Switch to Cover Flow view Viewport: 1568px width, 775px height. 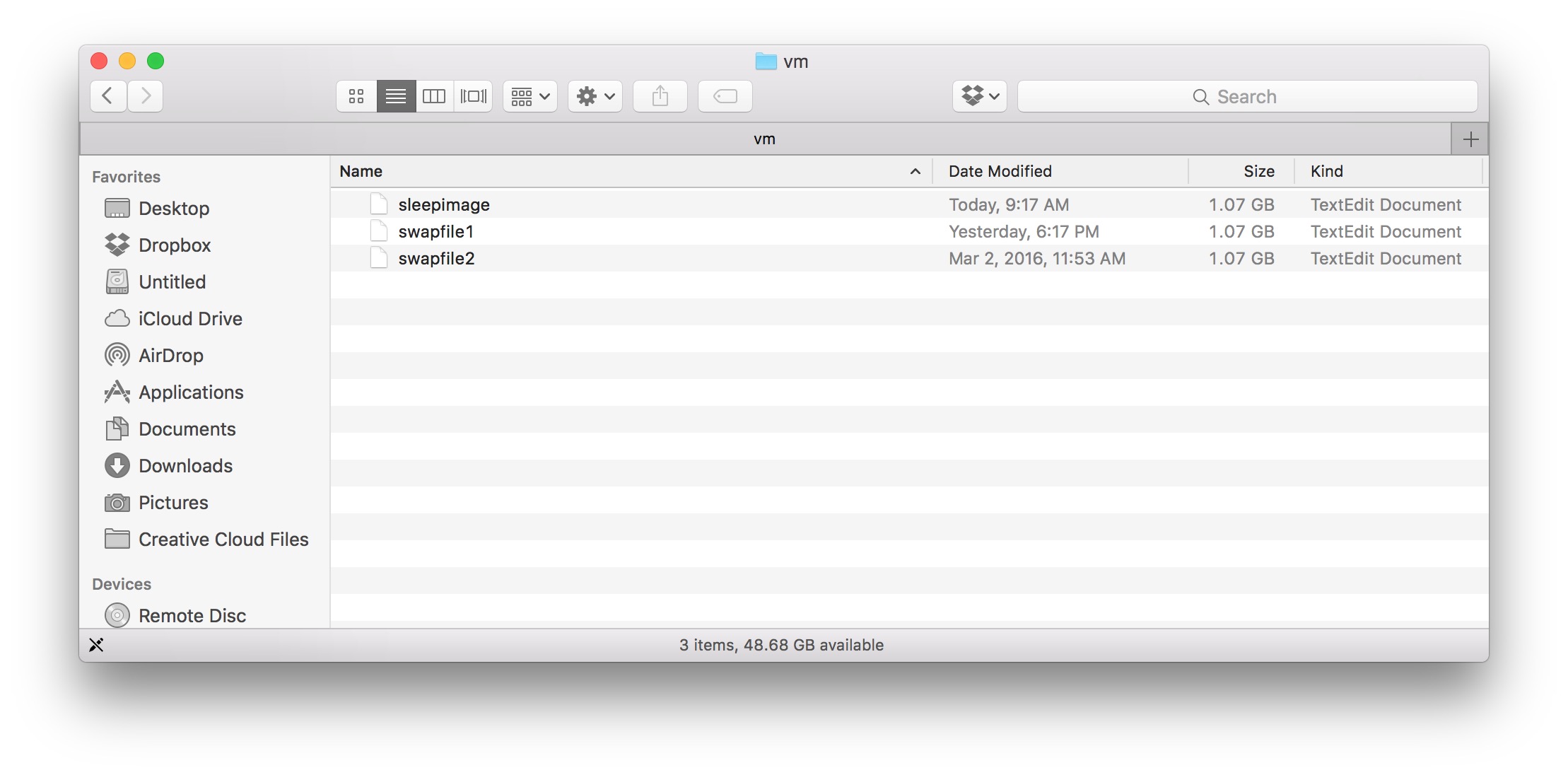473,96
